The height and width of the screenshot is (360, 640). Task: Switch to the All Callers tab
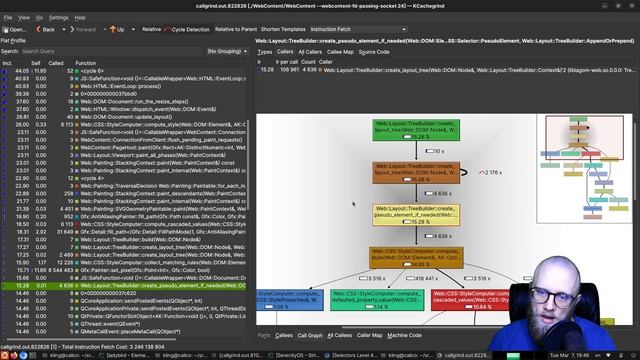point(310,52)
